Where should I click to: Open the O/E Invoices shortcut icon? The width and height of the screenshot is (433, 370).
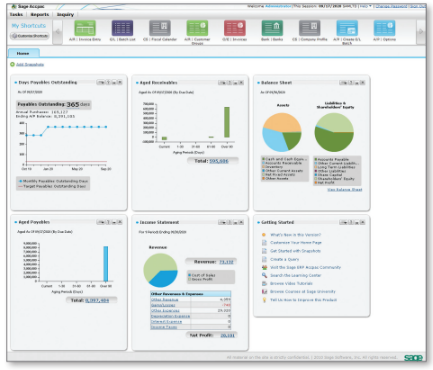coord(235,28)
